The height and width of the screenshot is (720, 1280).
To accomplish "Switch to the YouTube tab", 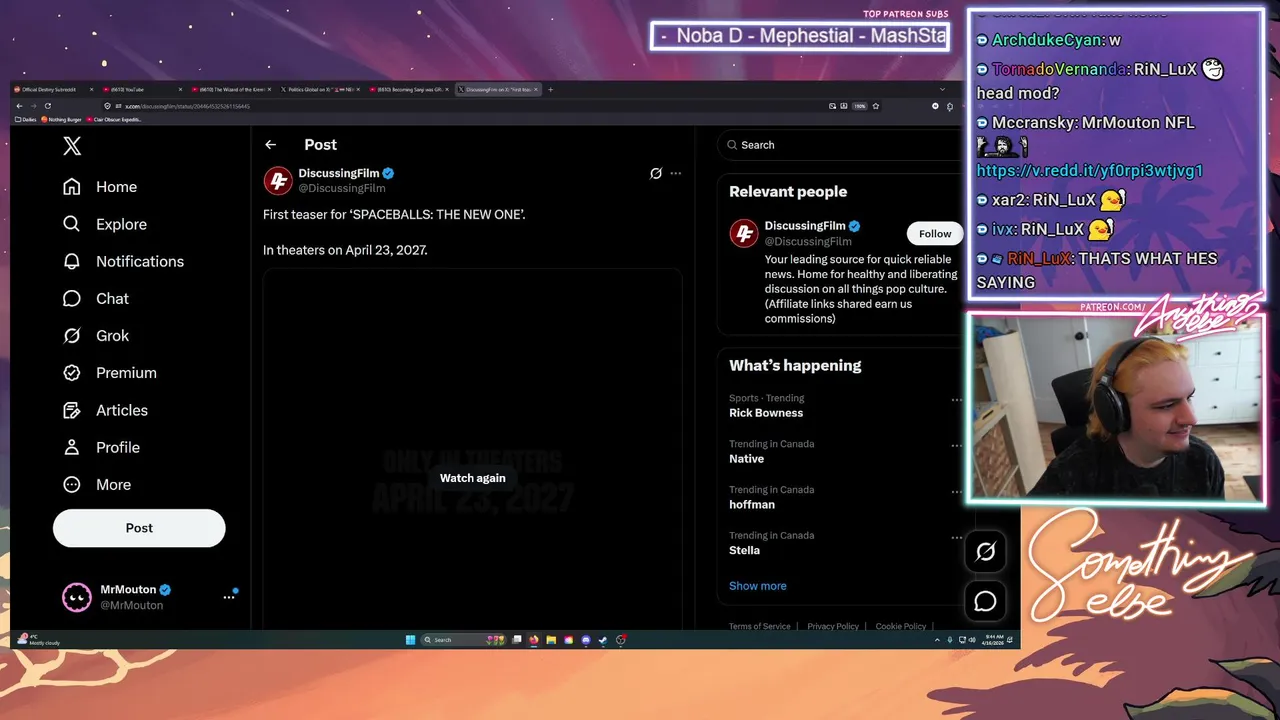I will coord(140,90).
